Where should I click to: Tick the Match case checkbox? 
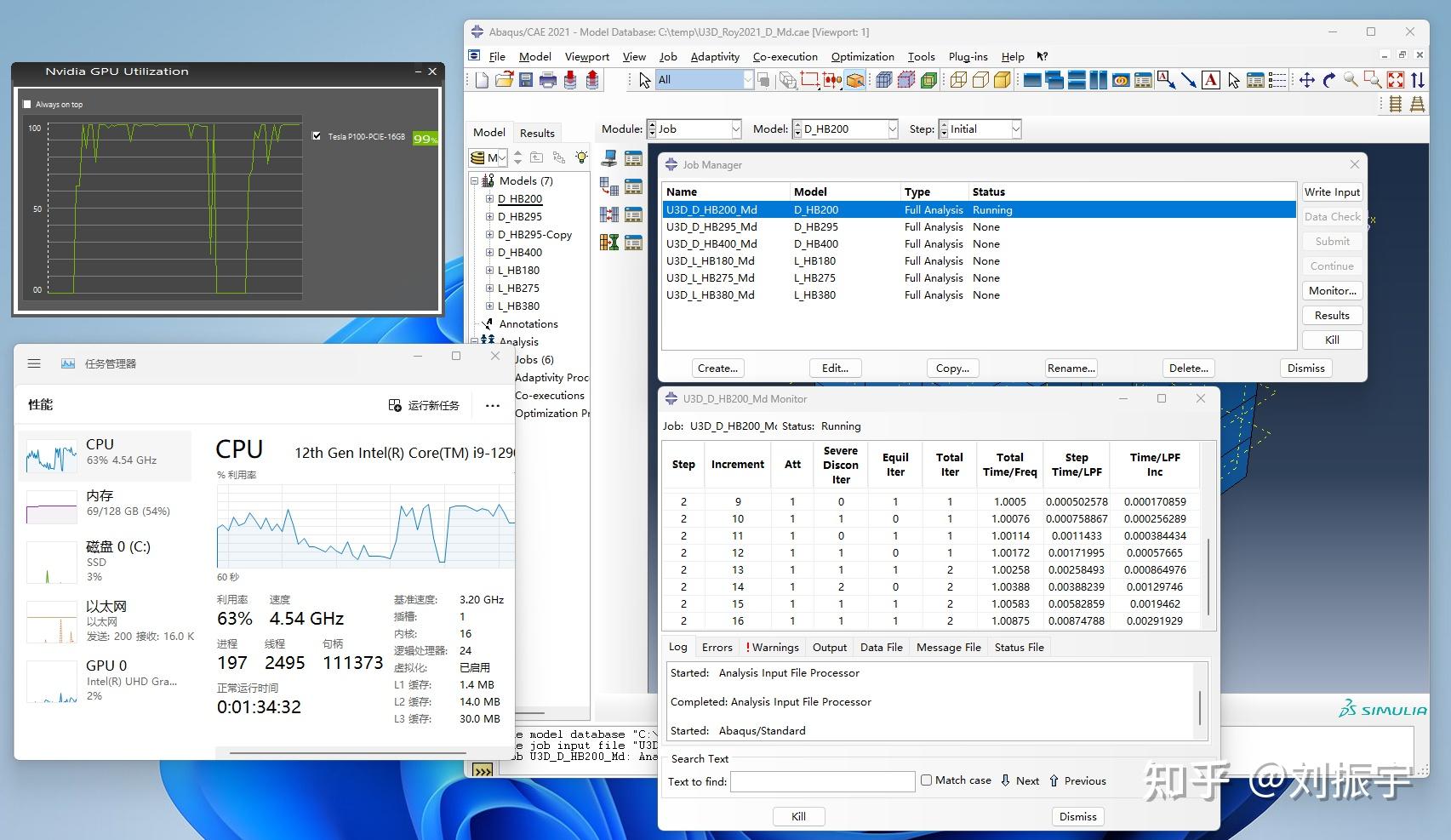(926, 780)
